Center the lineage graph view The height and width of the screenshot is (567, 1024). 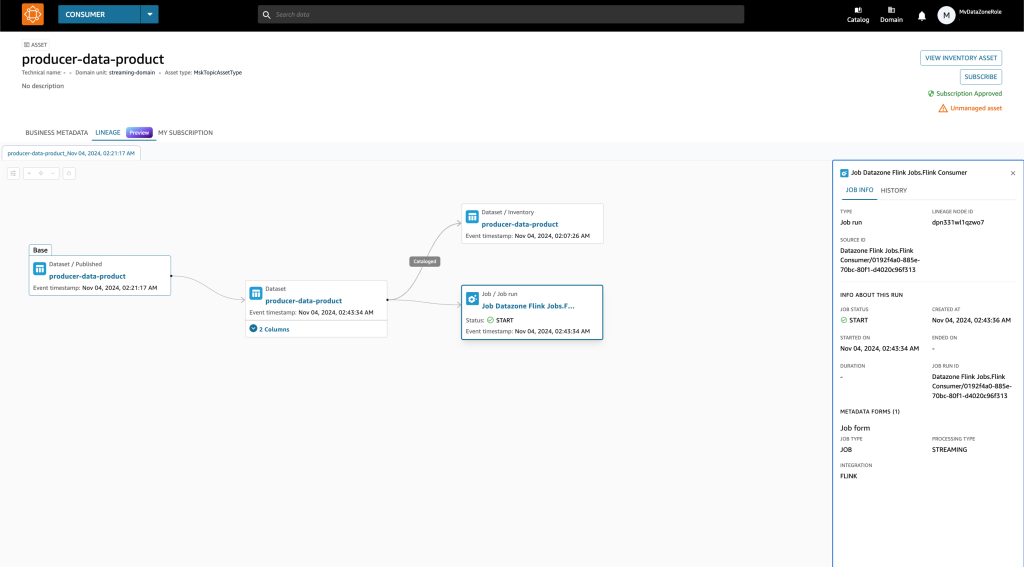click(x=41, y=173)
